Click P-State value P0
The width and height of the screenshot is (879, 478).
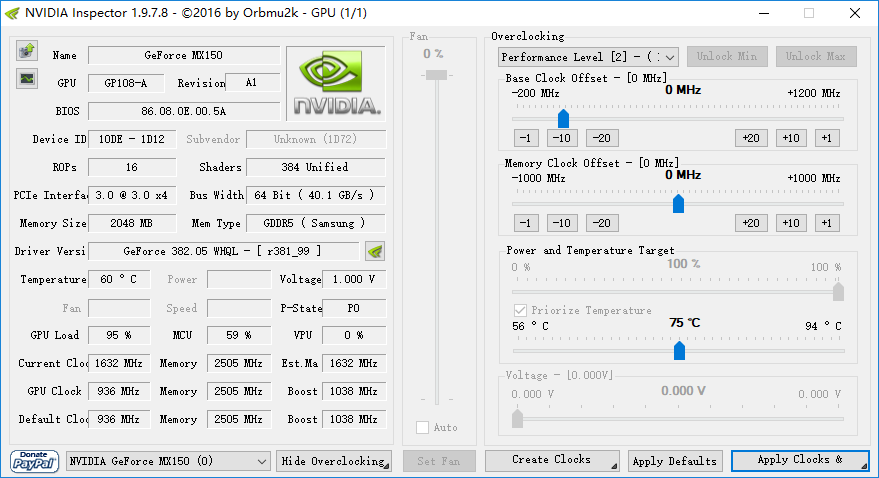pos(354,308)
